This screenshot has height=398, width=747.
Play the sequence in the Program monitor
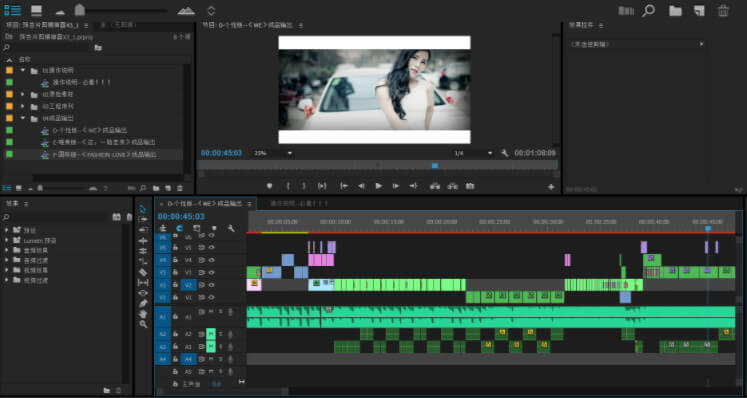tap(379, 186)
